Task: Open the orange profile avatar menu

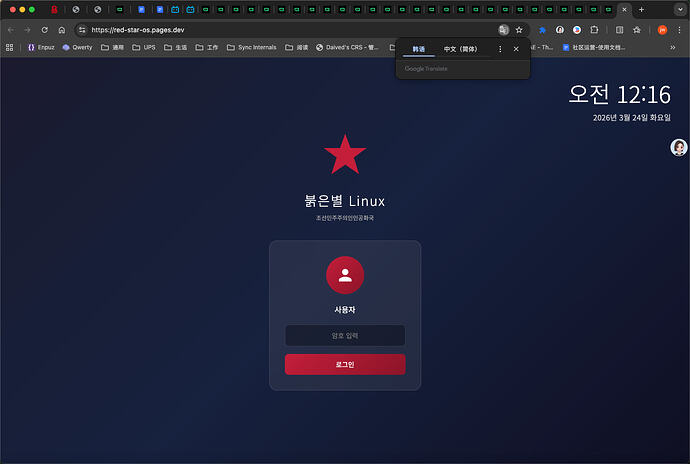Action: click(x=662, y=30)
